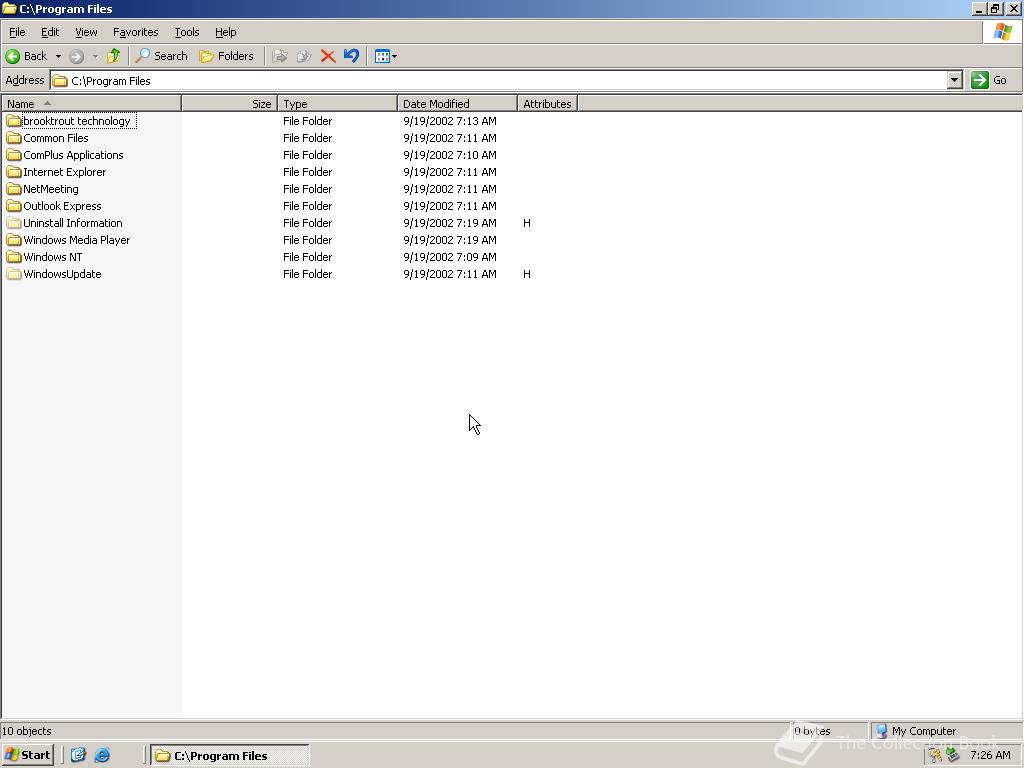The width and height of the screenshot is (1024, 768).
Task: Click the 'Internet Explorer' folder name
Action: coord(65,172)
